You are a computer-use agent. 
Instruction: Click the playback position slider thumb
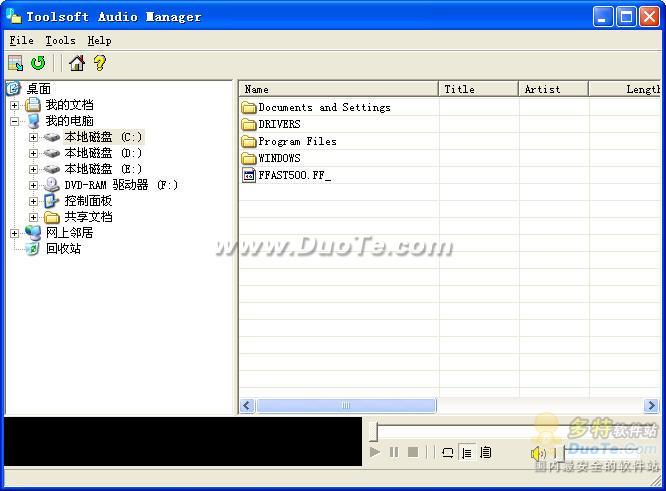(373, 431)
